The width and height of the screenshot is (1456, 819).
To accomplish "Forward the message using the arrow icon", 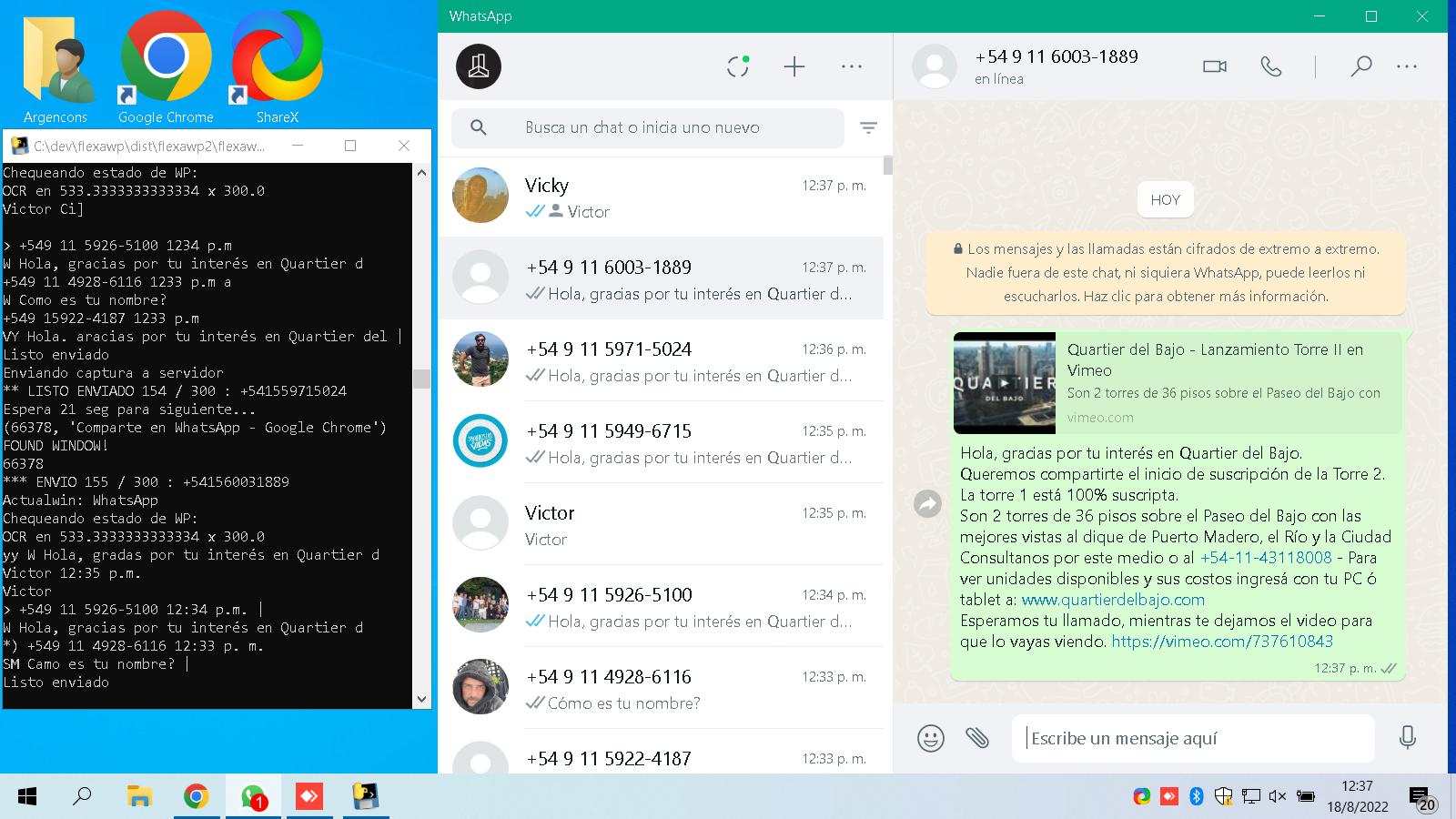I will click(x=927, y=504).
